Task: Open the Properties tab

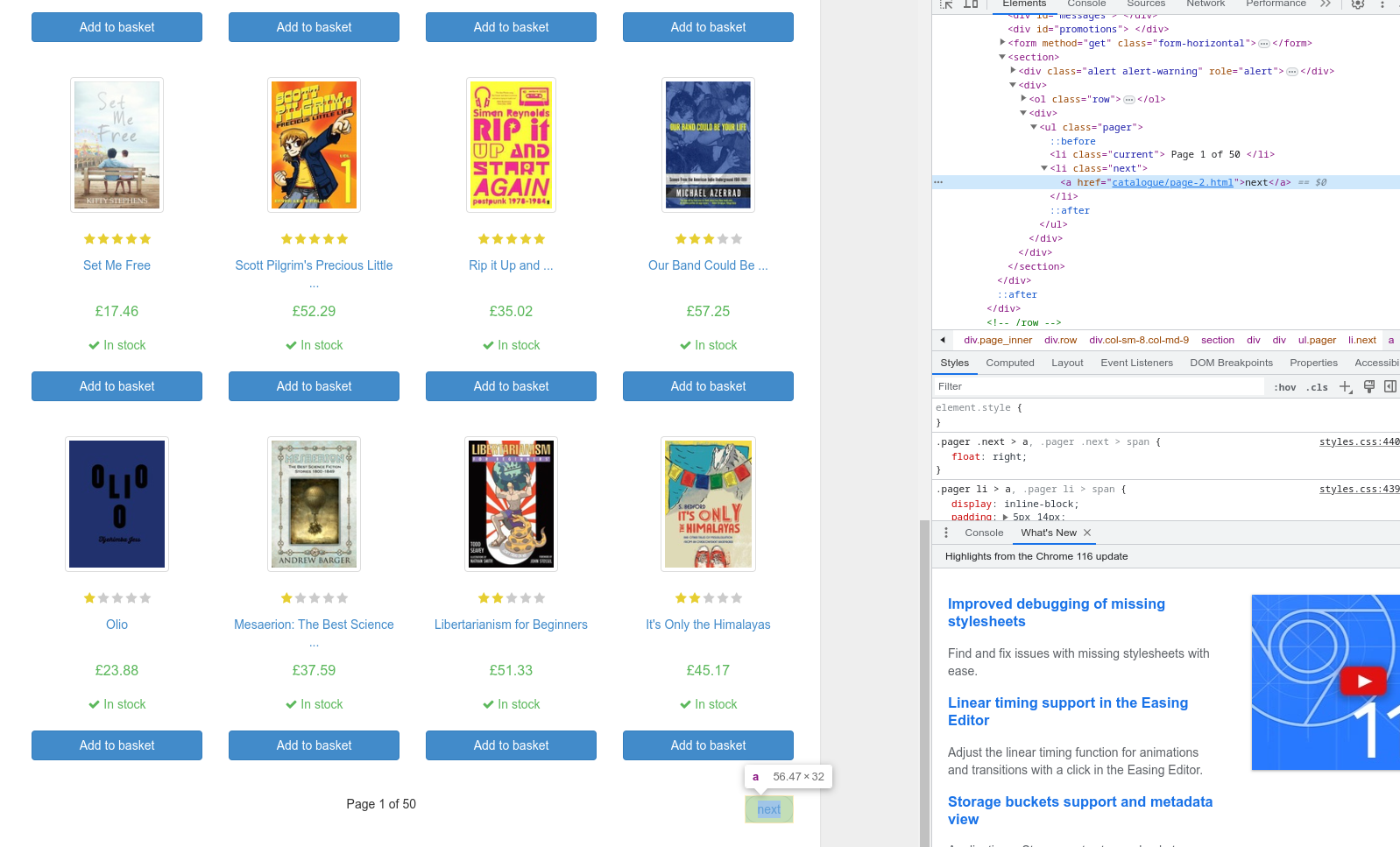Action: click(x=1313, y=363)
